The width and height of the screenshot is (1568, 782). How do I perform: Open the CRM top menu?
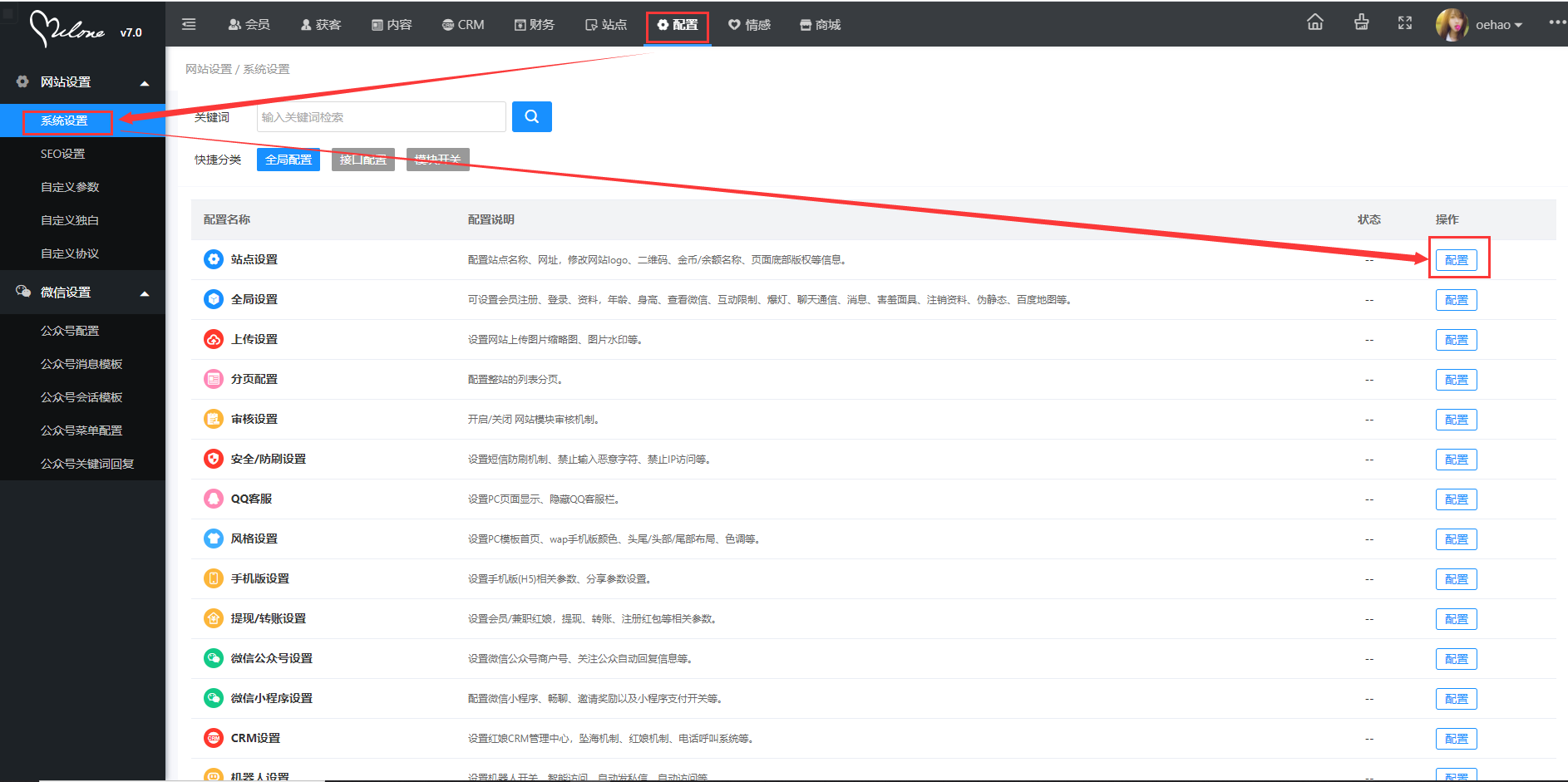[463, 25]
